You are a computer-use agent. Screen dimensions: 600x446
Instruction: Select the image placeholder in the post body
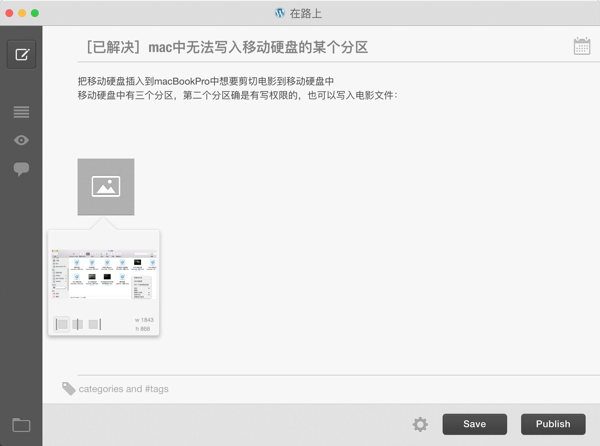pyautogui.click(x=106, y=187)
